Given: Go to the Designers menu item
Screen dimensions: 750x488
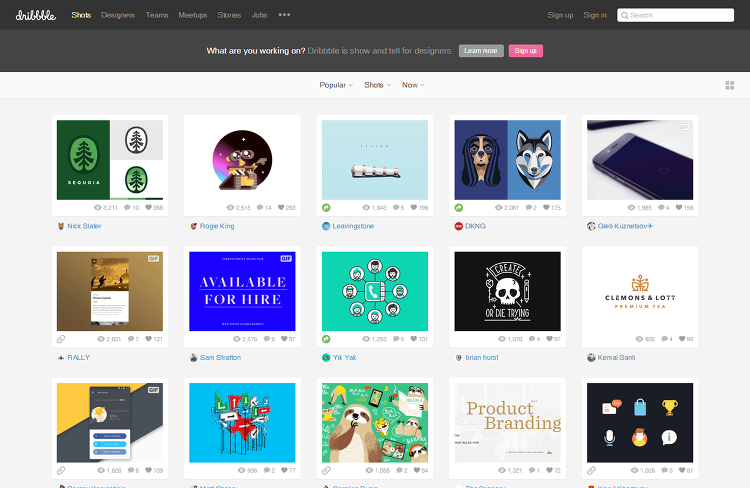Looking at the screenshot, I should tap(118, 15).
